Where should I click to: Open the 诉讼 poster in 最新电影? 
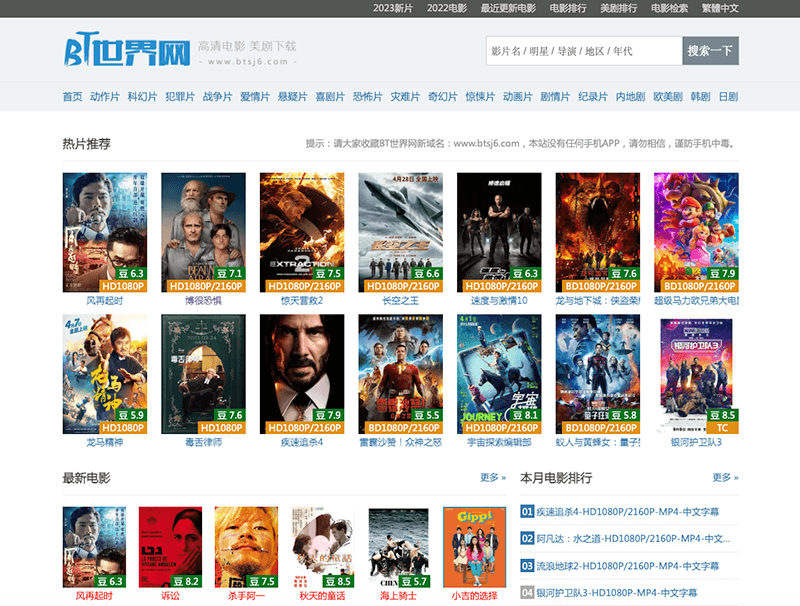click(x=170, y=547)
